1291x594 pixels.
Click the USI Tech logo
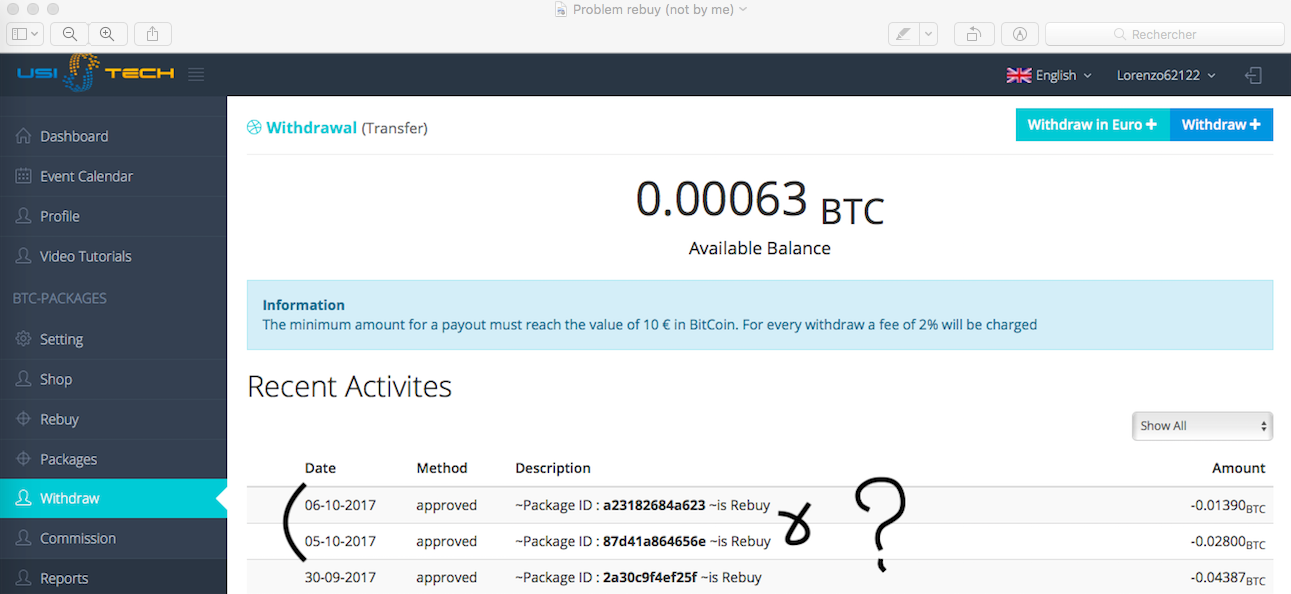95,73
